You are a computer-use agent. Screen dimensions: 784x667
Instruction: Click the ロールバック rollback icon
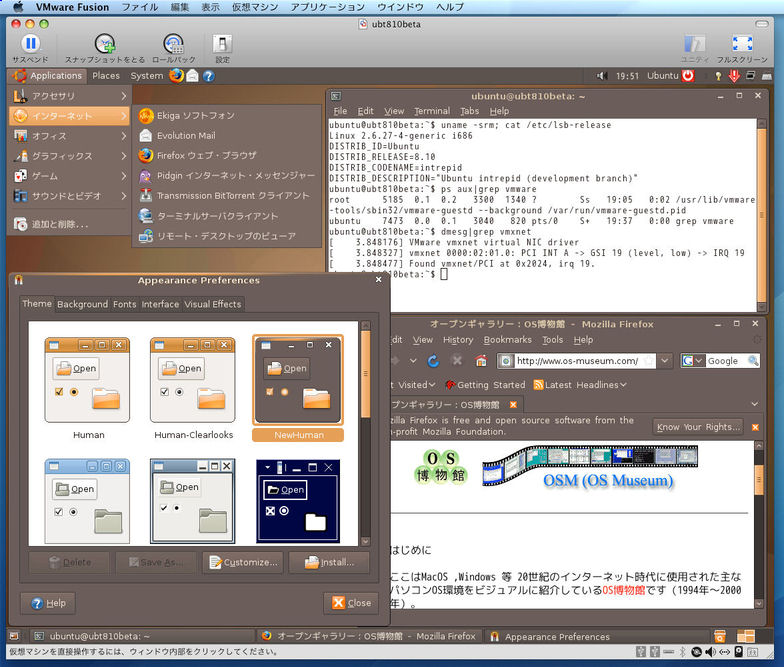pyautogui.click(x=174, y=44)
